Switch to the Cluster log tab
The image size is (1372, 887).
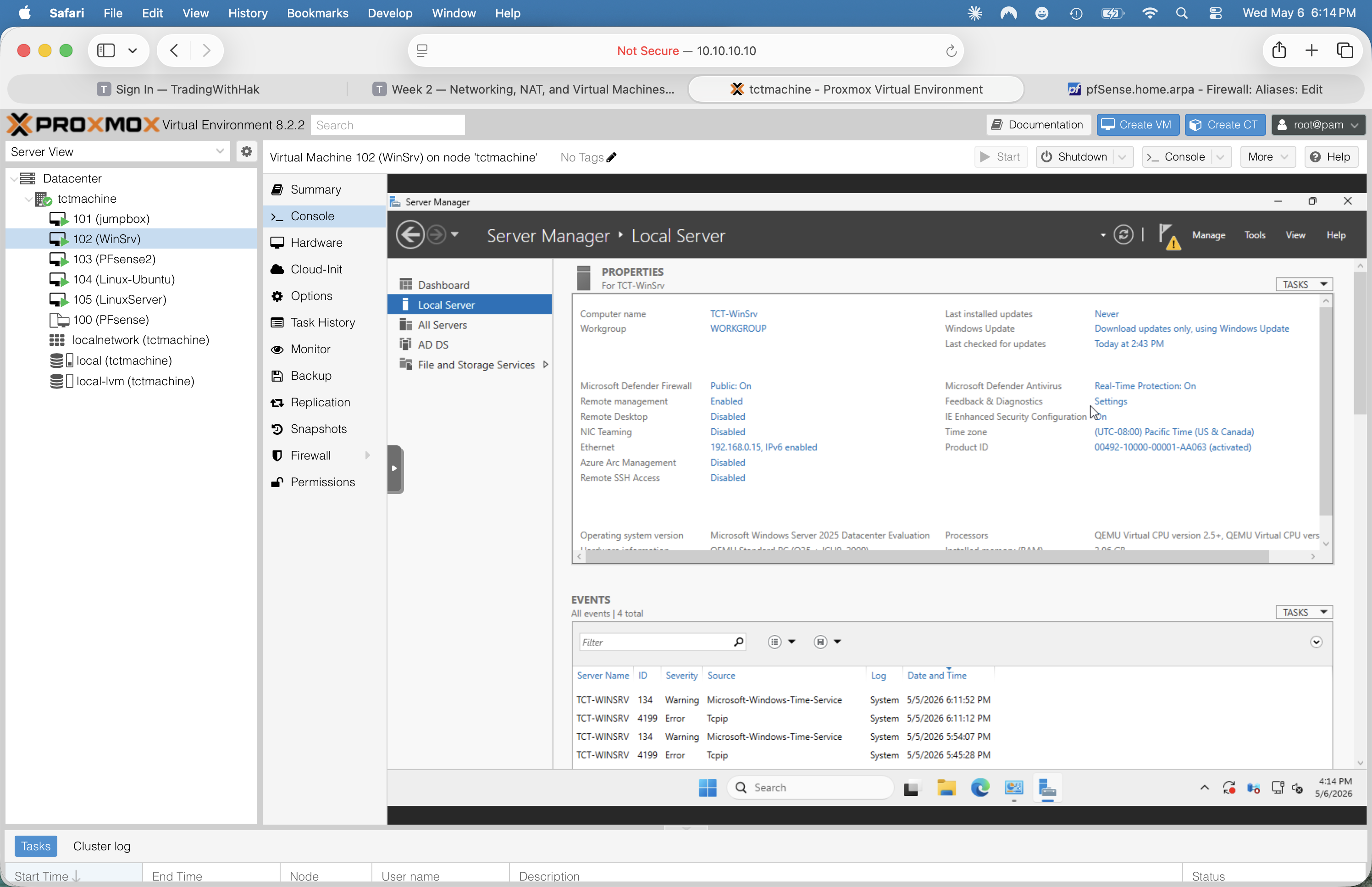pyautogui.click(x=102, y=846)
